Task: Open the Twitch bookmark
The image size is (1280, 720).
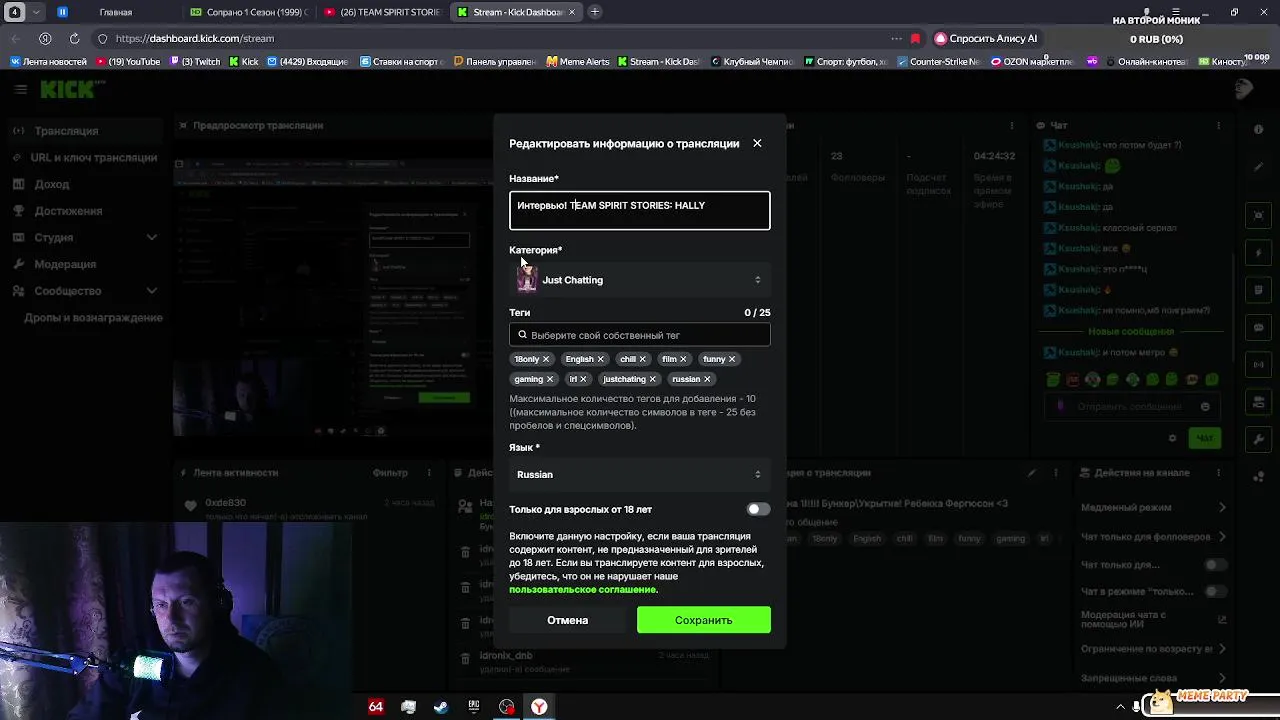Action: tap(196, 61)
